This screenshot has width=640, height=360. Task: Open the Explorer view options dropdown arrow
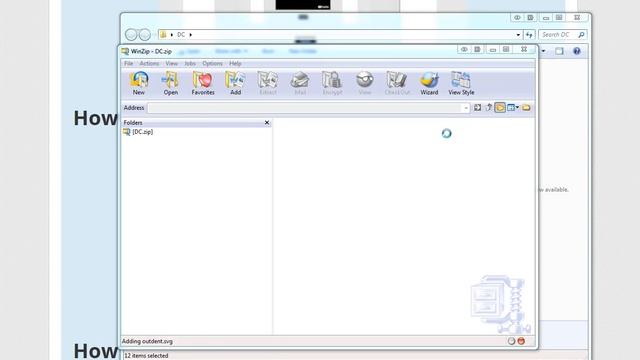[544, 51]
